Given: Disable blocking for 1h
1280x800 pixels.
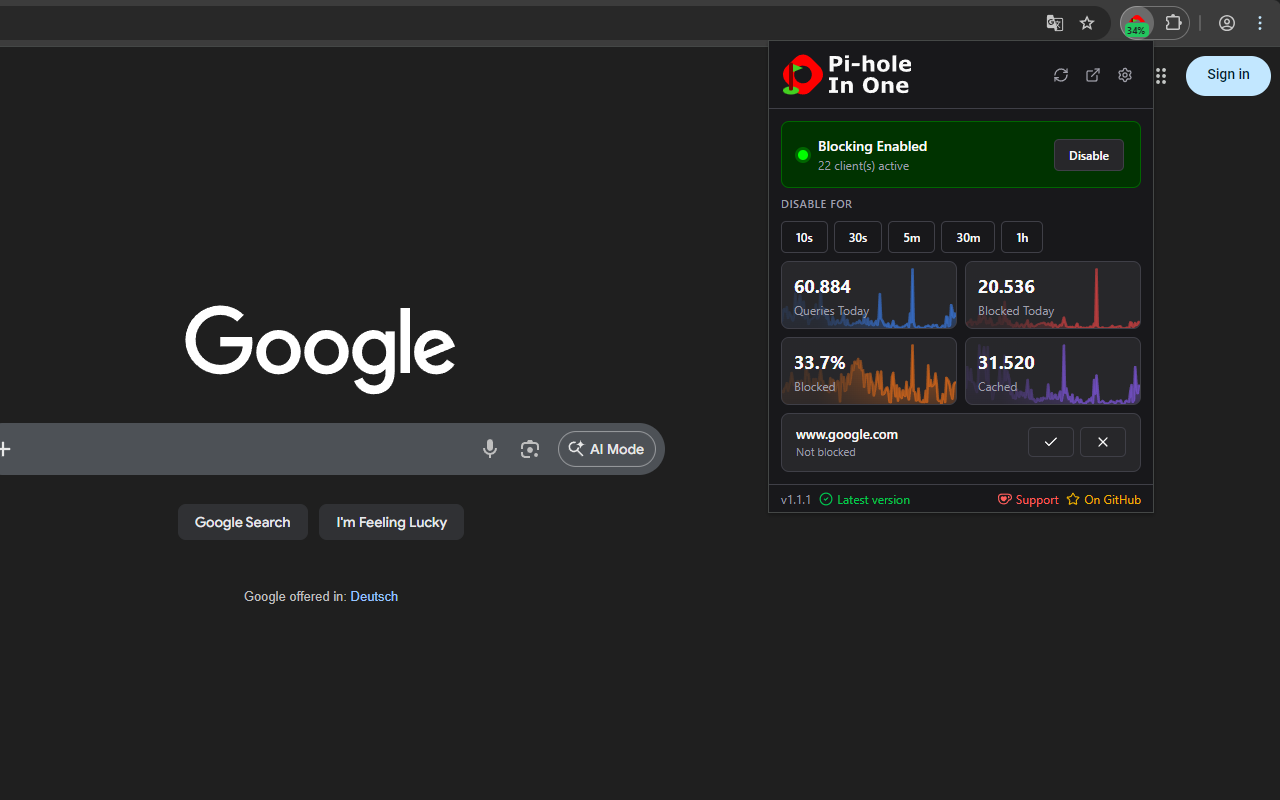Looking at the screenshot, I should (x=1022, y=237).
